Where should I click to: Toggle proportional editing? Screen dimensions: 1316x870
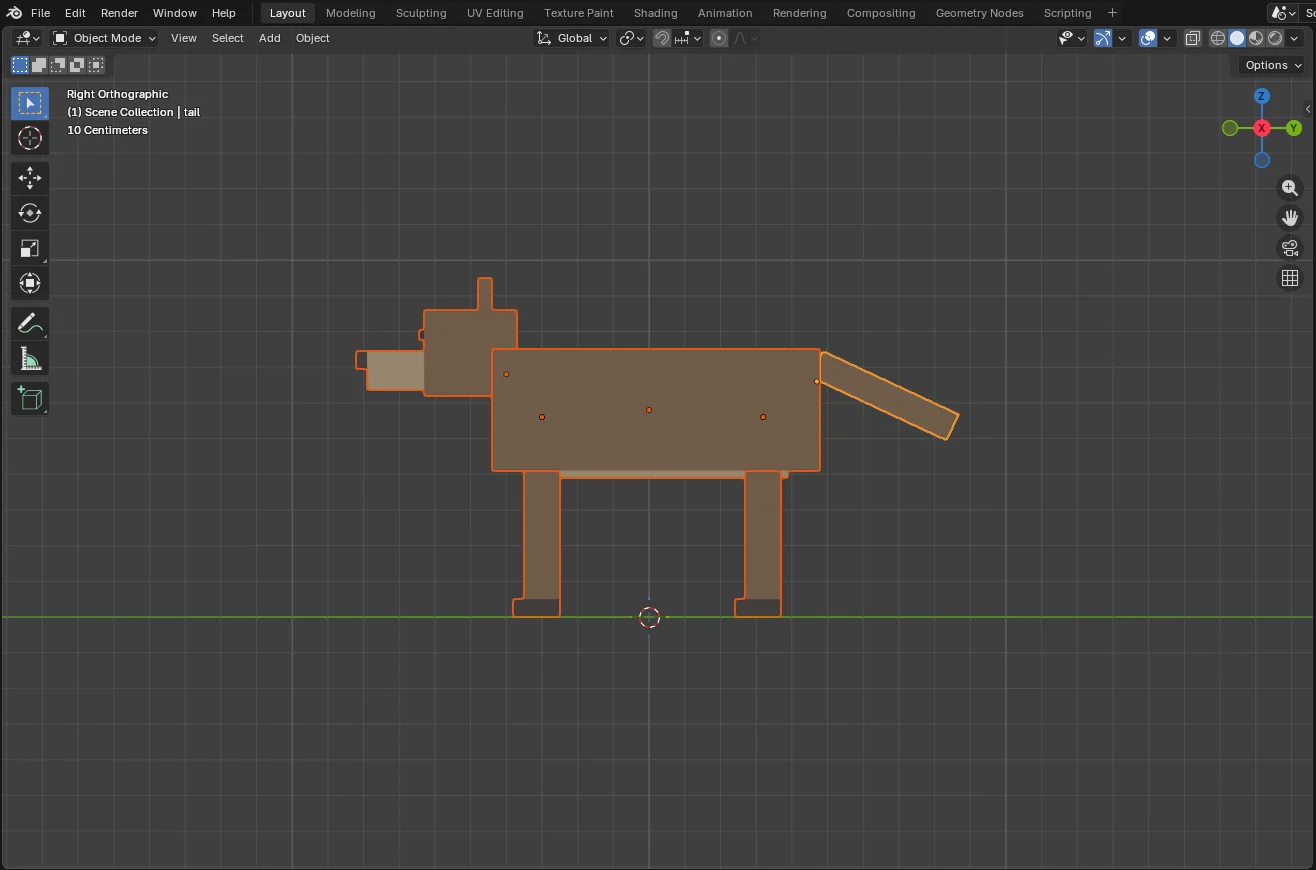719,38
